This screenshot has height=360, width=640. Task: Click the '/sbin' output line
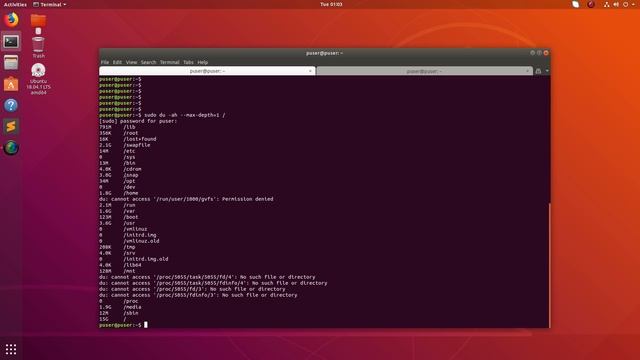[x=119, y=313]
